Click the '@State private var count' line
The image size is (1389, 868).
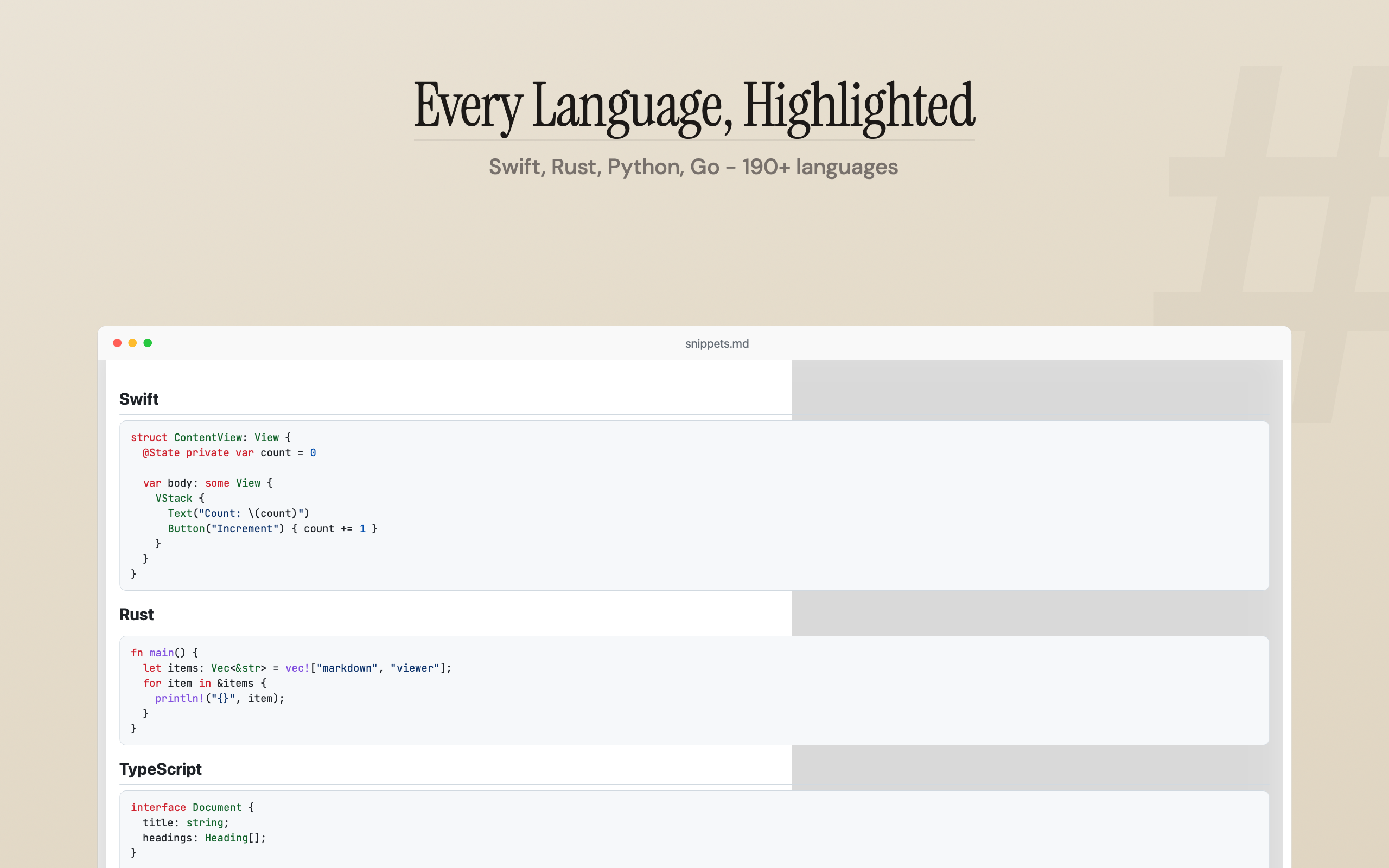[229, 453]
